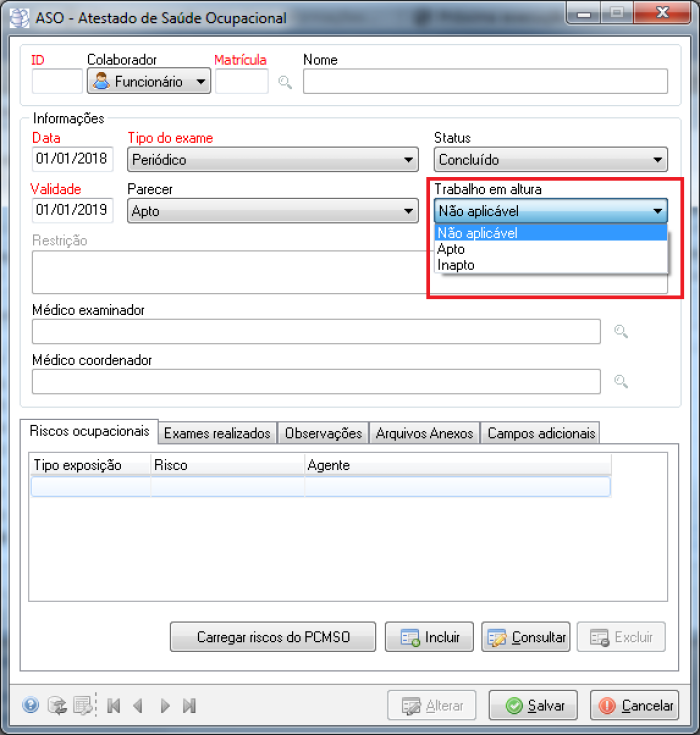
Task: Go to the first record
Action: pyautogui.click(x=114, y=705)
